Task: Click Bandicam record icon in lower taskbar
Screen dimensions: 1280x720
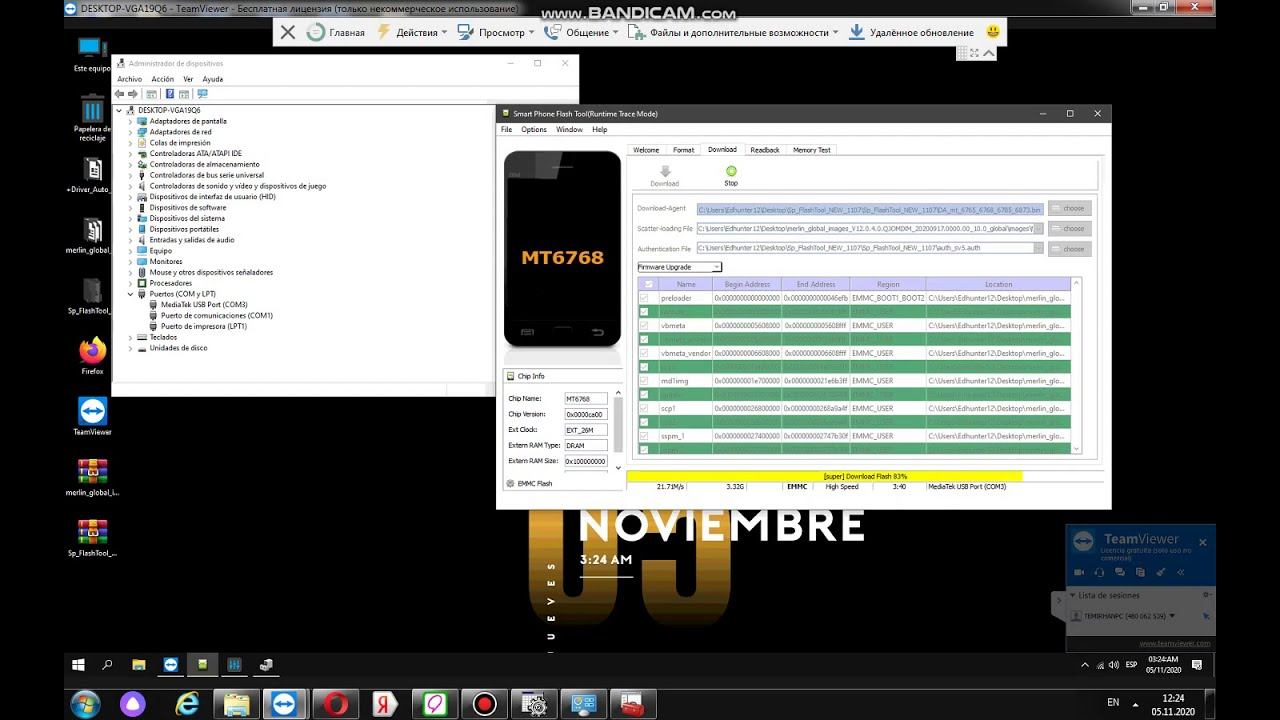Action: pyautogui.click(x=485, y=703)
